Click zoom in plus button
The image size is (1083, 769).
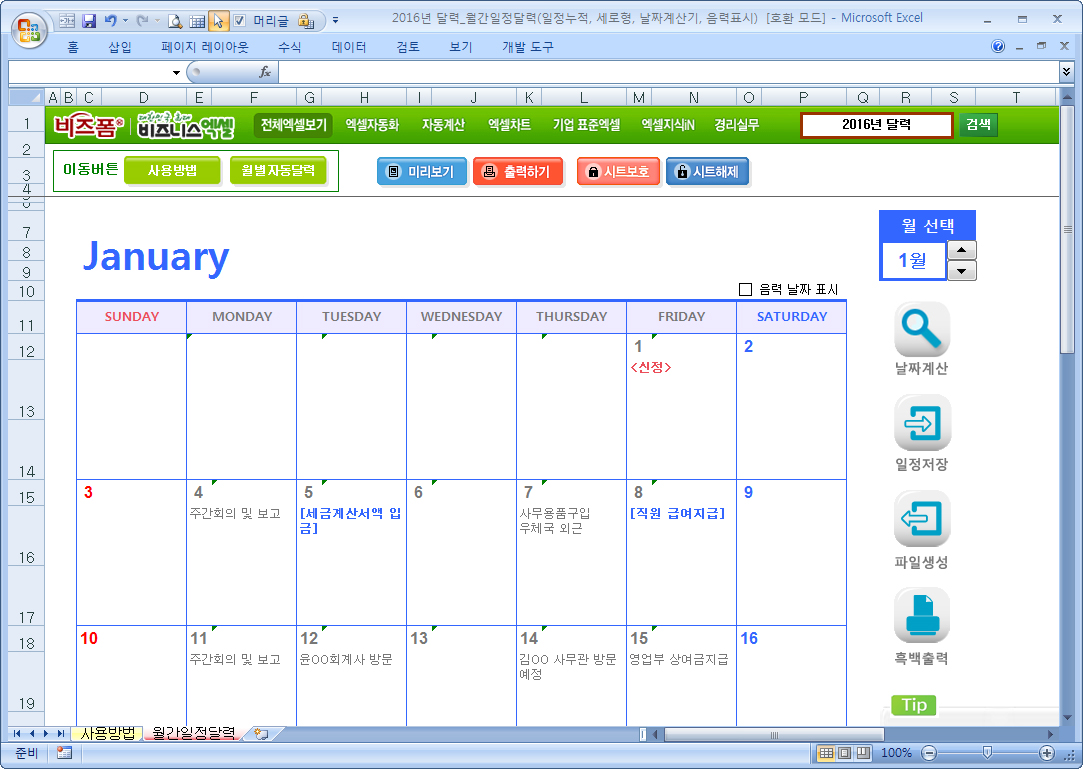click(1046, 753)
